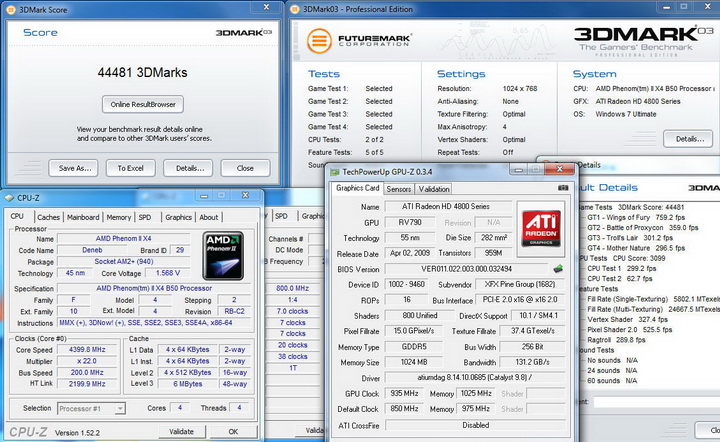720x442 pixels.
Task: Click the CPU-Z Specification field
Action: click(154, 288)
